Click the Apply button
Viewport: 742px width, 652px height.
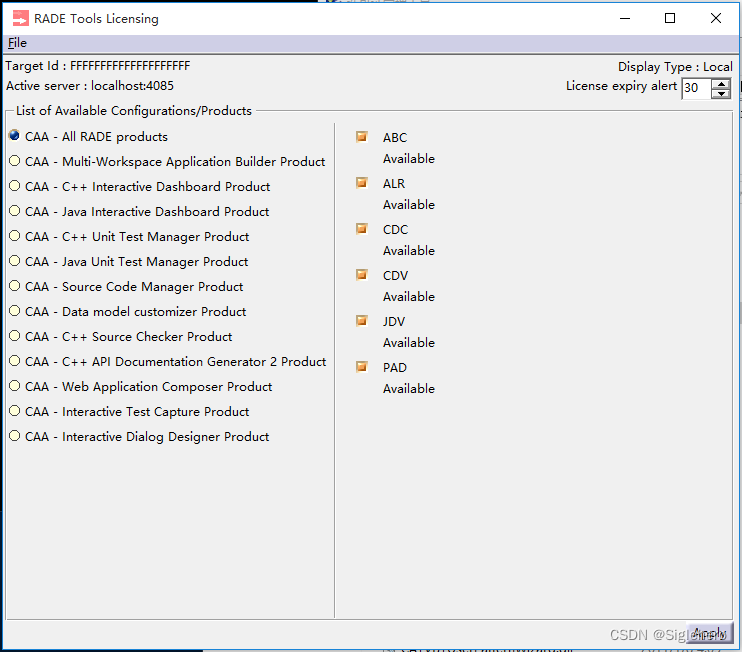[x=710, y=633]
